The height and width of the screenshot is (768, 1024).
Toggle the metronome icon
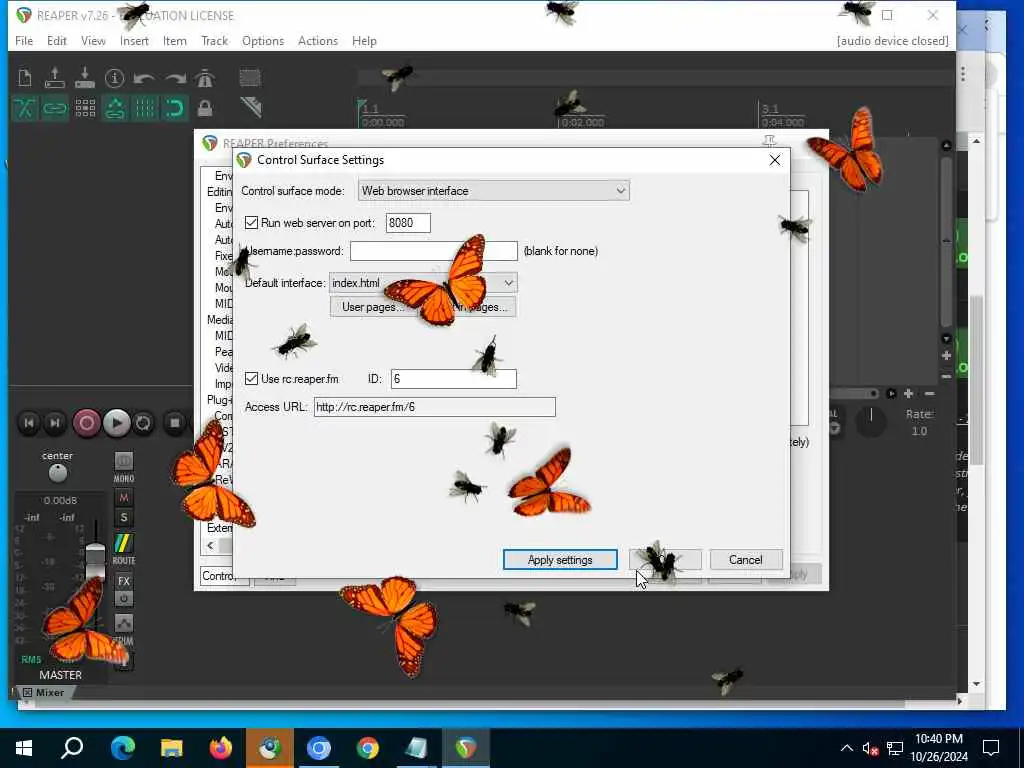tap(205, 78)
